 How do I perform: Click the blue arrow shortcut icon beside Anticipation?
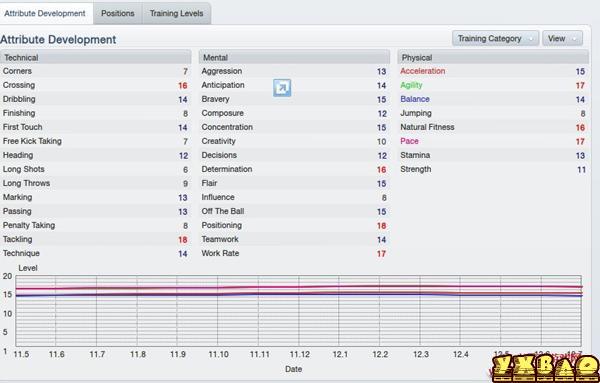pos(282,88)
